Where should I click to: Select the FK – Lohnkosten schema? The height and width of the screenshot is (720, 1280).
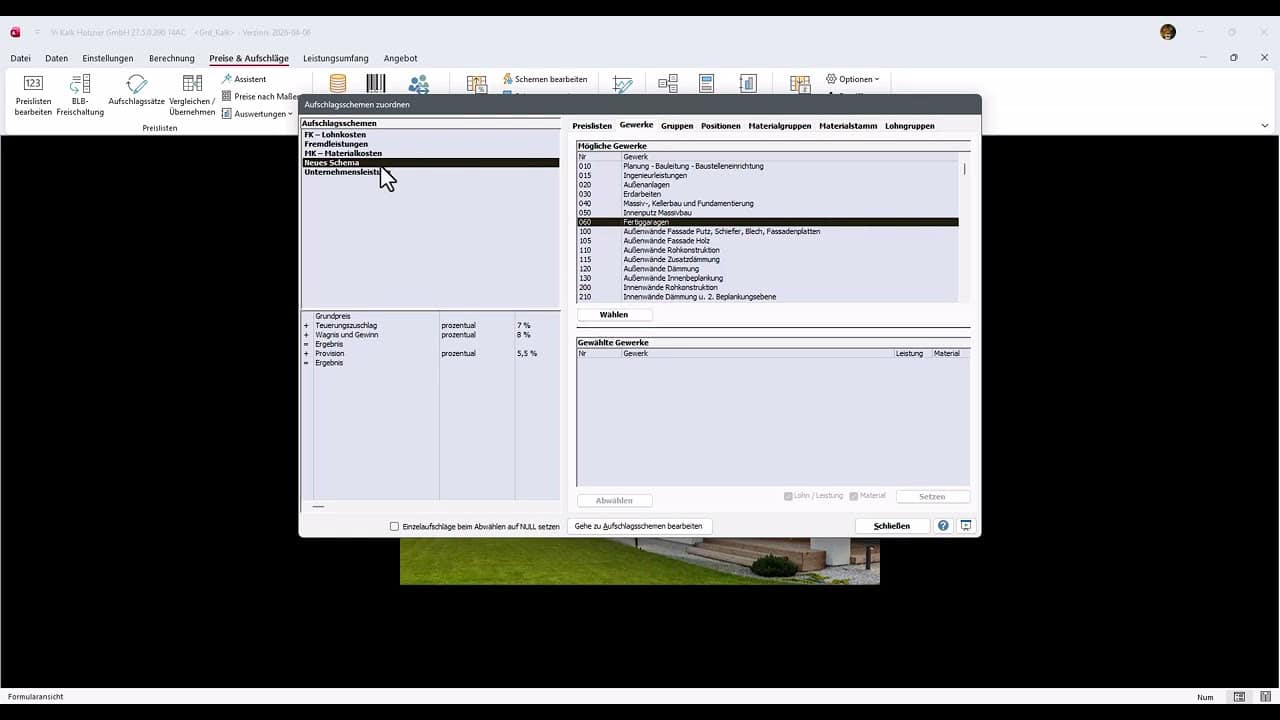click(x=335, y=135)
